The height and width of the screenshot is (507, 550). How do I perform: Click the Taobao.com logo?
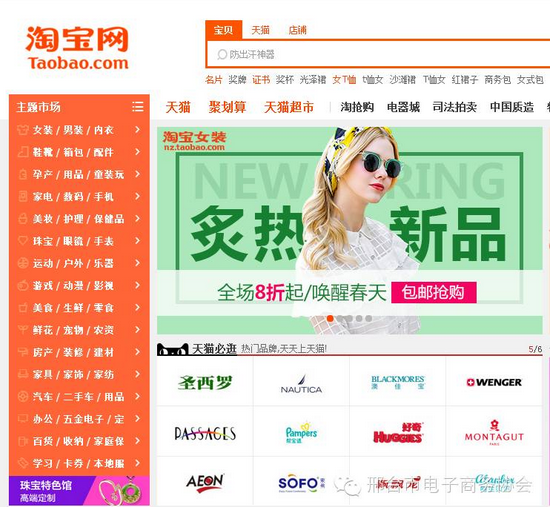(78, 48)
